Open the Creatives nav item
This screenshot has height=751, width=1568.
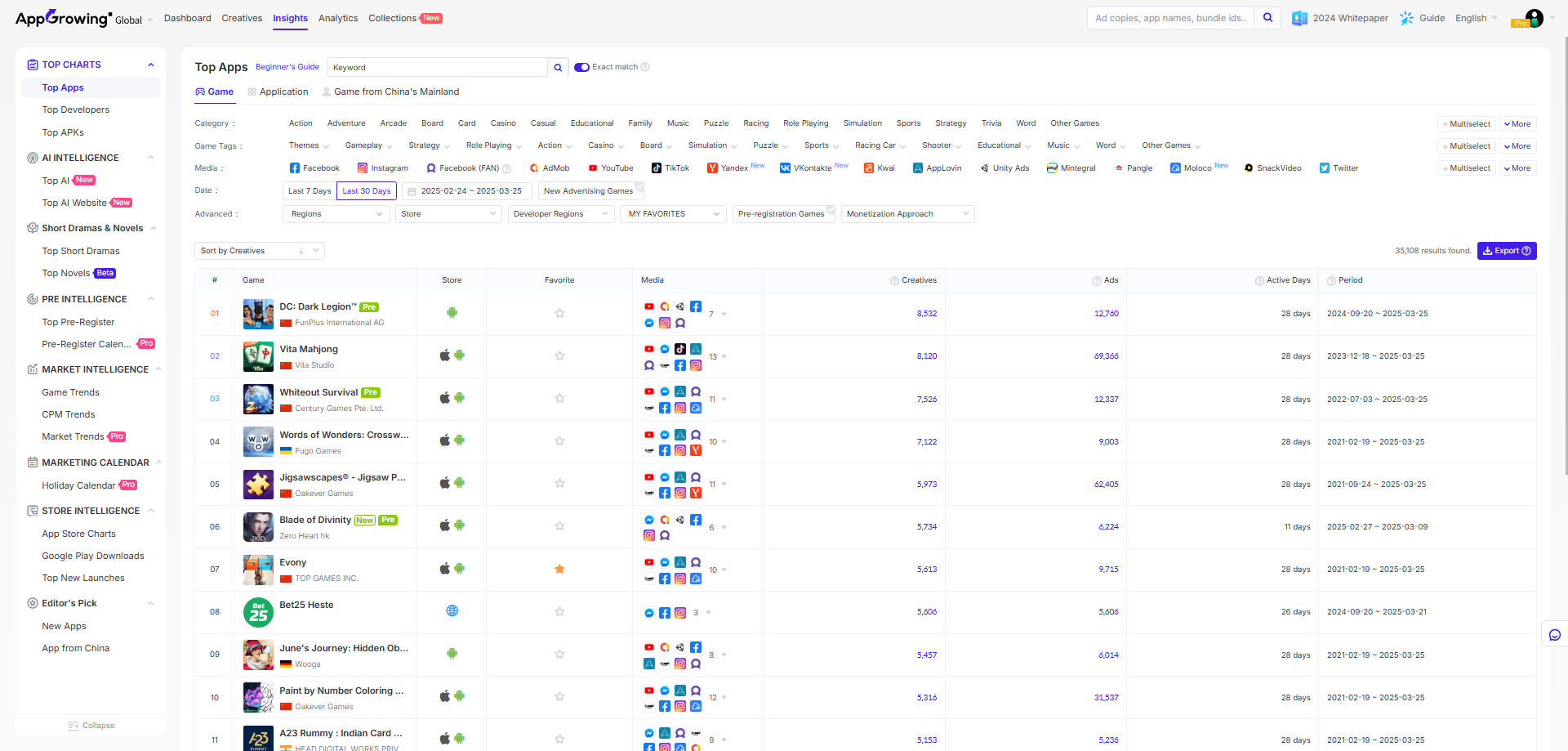[242, 18]
